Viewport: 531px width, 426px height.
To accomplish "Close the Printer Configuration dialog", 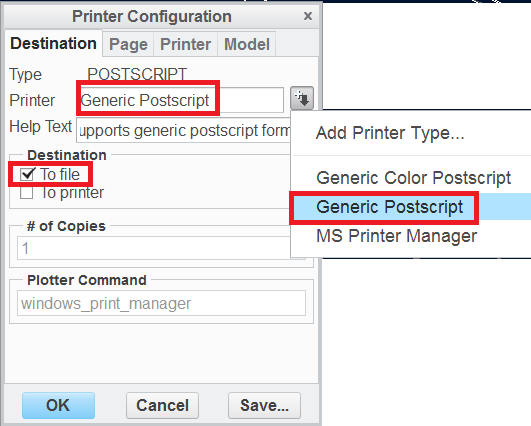I will (307, 16).
